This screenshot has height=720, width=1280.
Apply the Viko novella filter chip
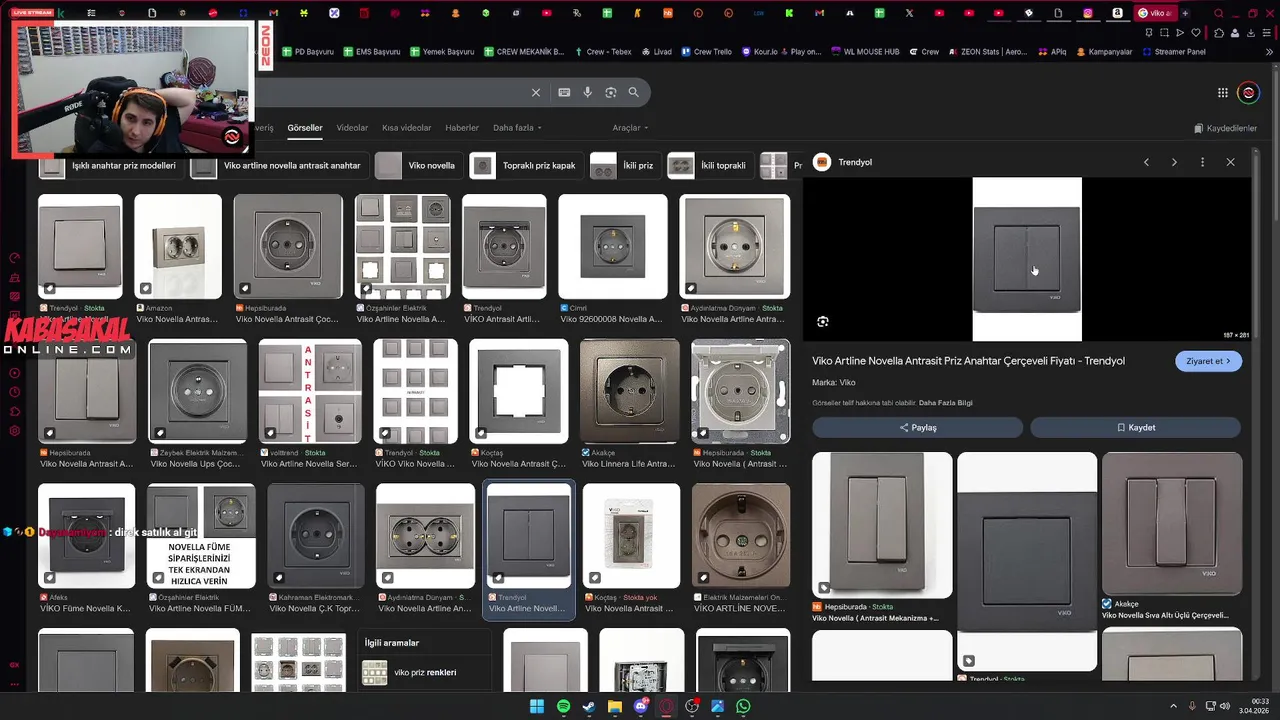(x=418, y=166)
